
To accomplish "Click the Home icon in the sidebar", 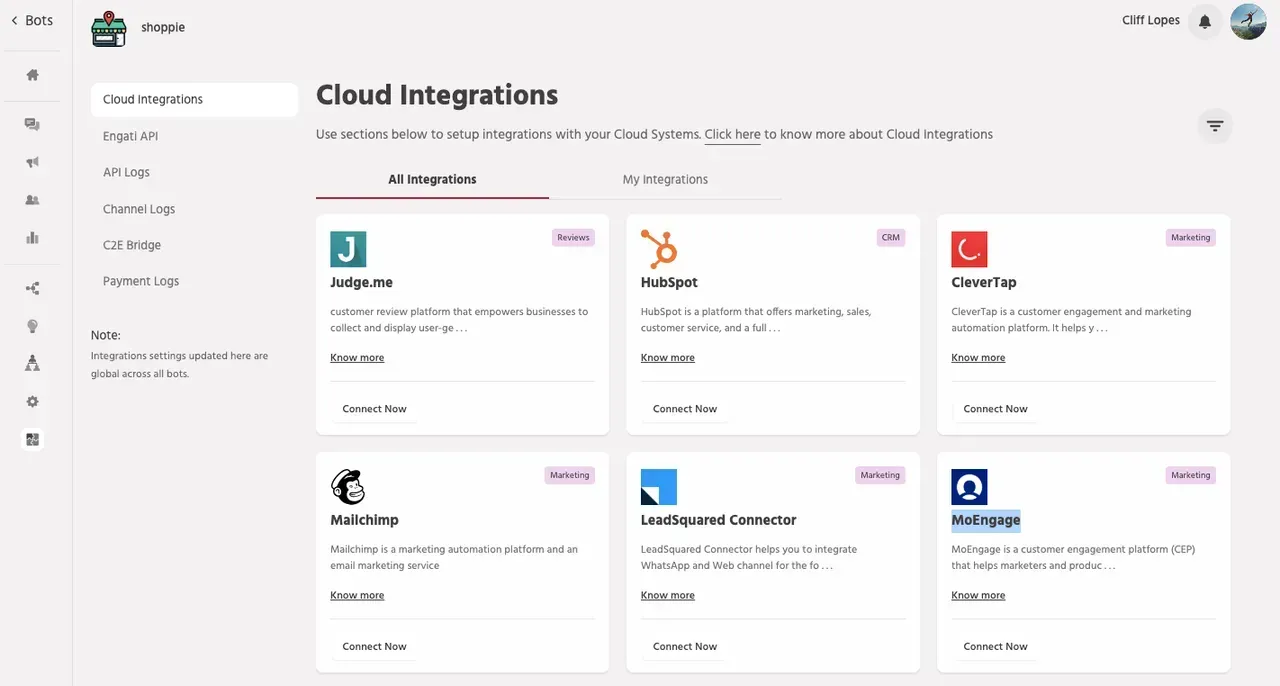I will (x=32, y=75).
